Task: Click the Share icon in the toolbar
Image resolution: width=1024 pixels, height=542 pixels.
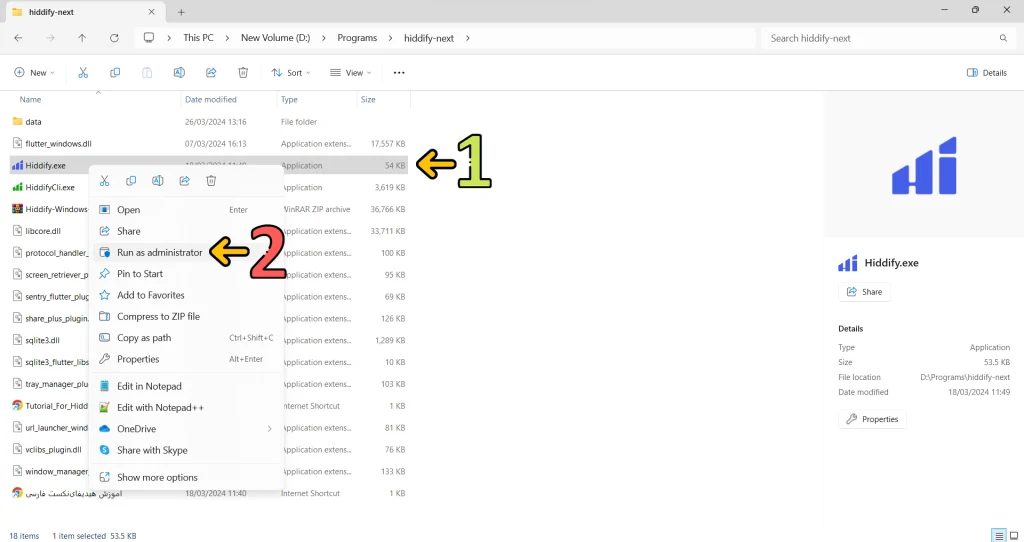Action: tap(211, 72)
